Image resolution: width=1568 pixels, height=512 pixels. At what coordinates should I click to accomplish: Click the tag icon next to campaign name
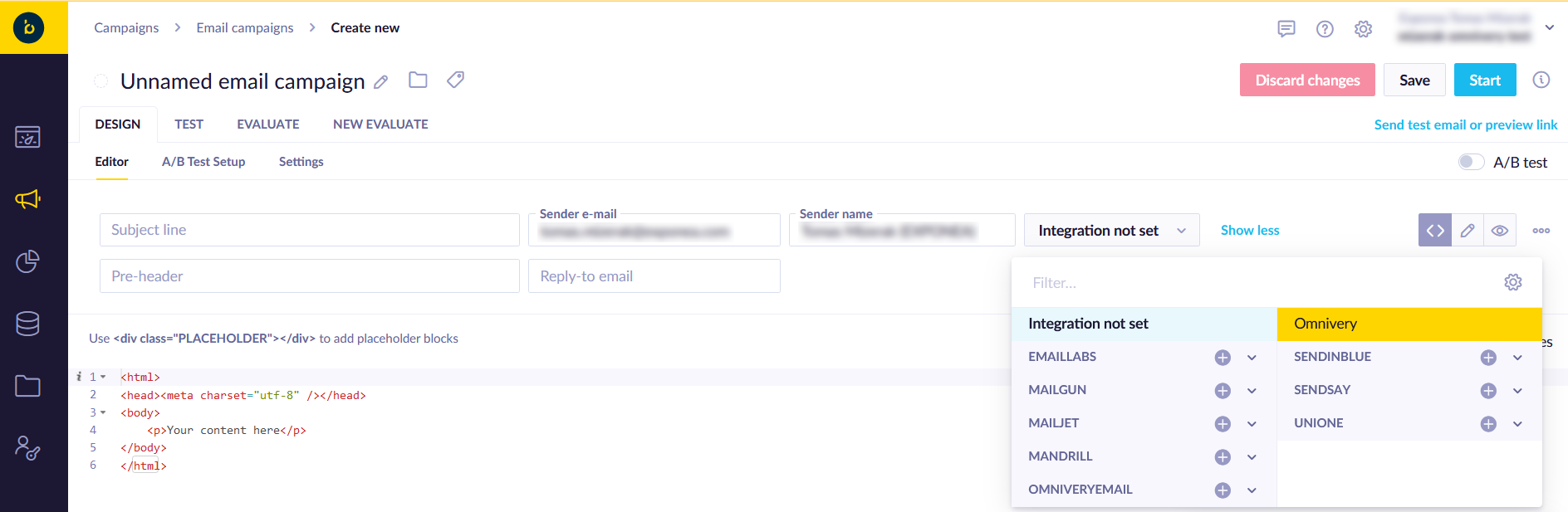coord(455,80)
